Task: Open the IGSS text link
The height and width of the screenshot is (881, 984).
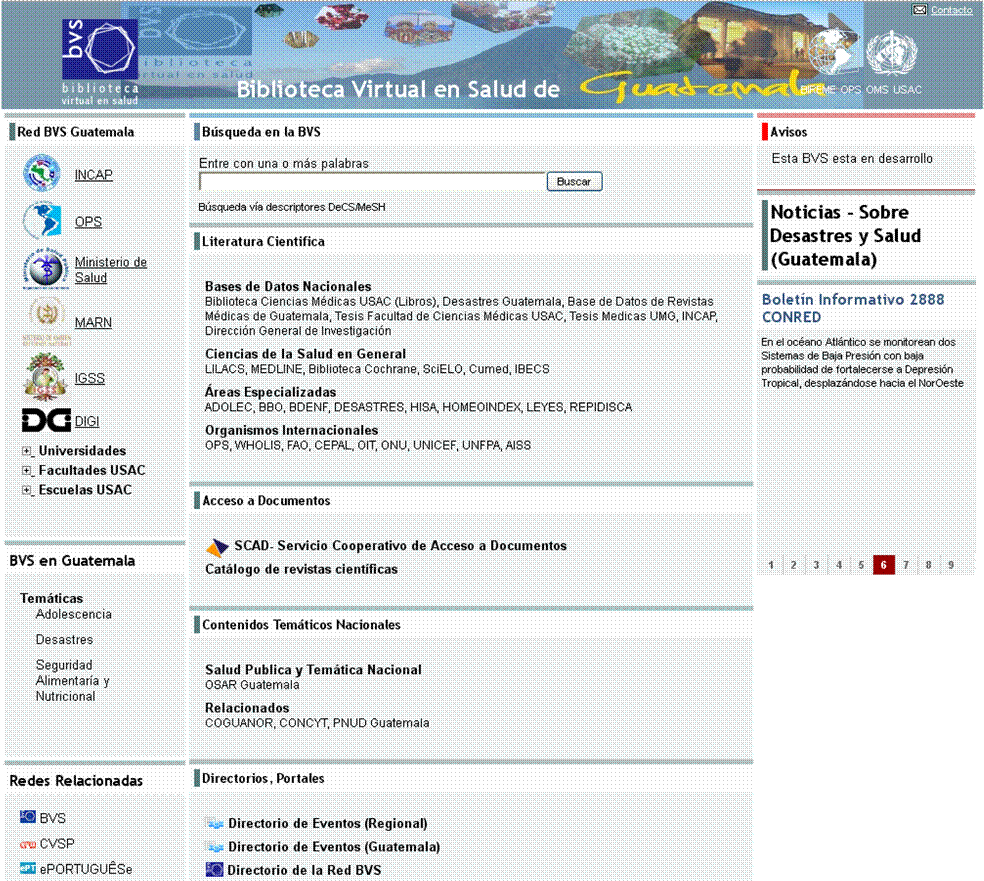Action: (90, 378)
